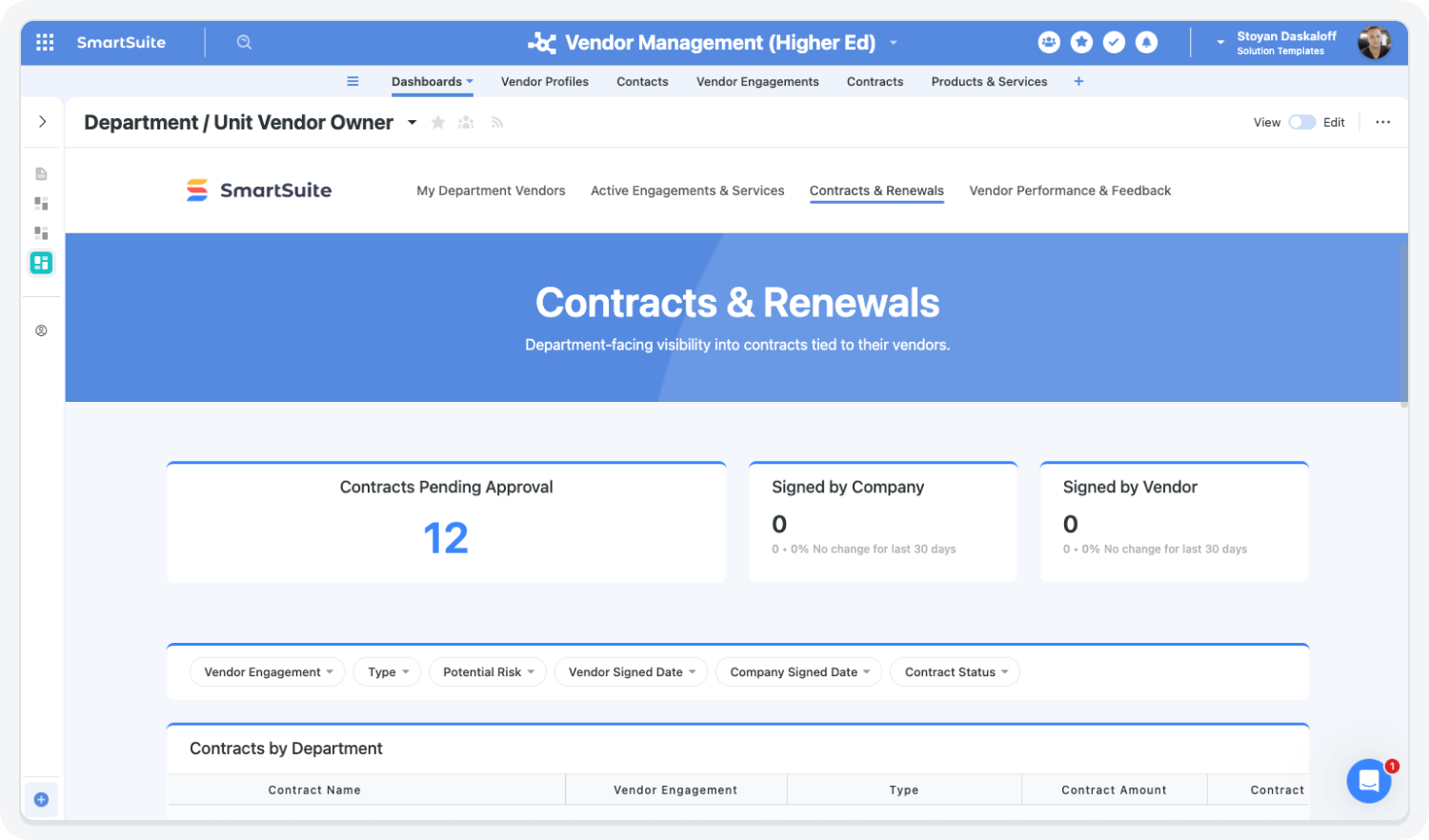
Task: Click the Signed by Company card
Action: click(883, 522)
